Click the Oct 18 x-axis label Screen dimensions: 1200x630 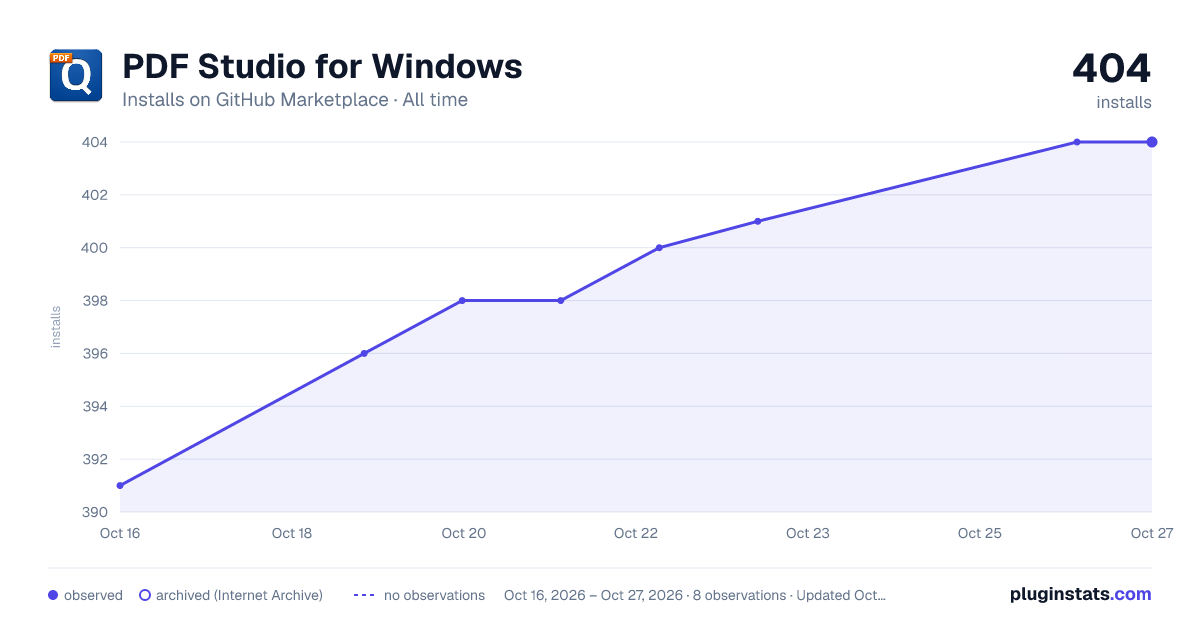[x=292, y=533]
